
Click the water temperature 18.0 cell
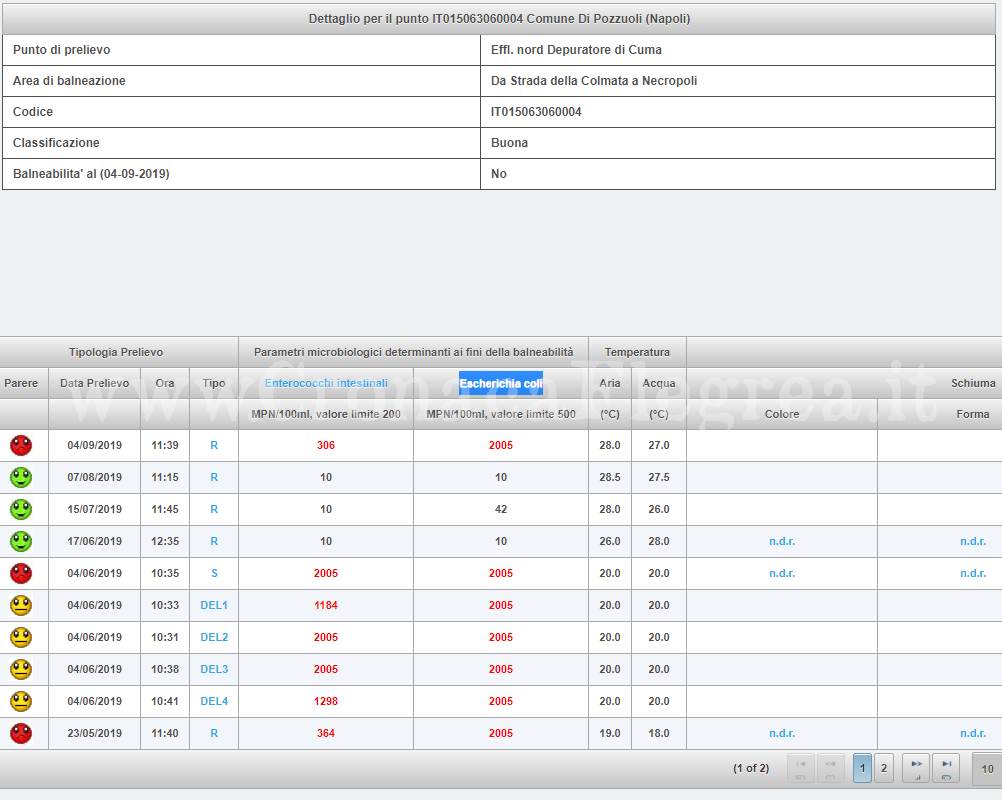(659, 733)
